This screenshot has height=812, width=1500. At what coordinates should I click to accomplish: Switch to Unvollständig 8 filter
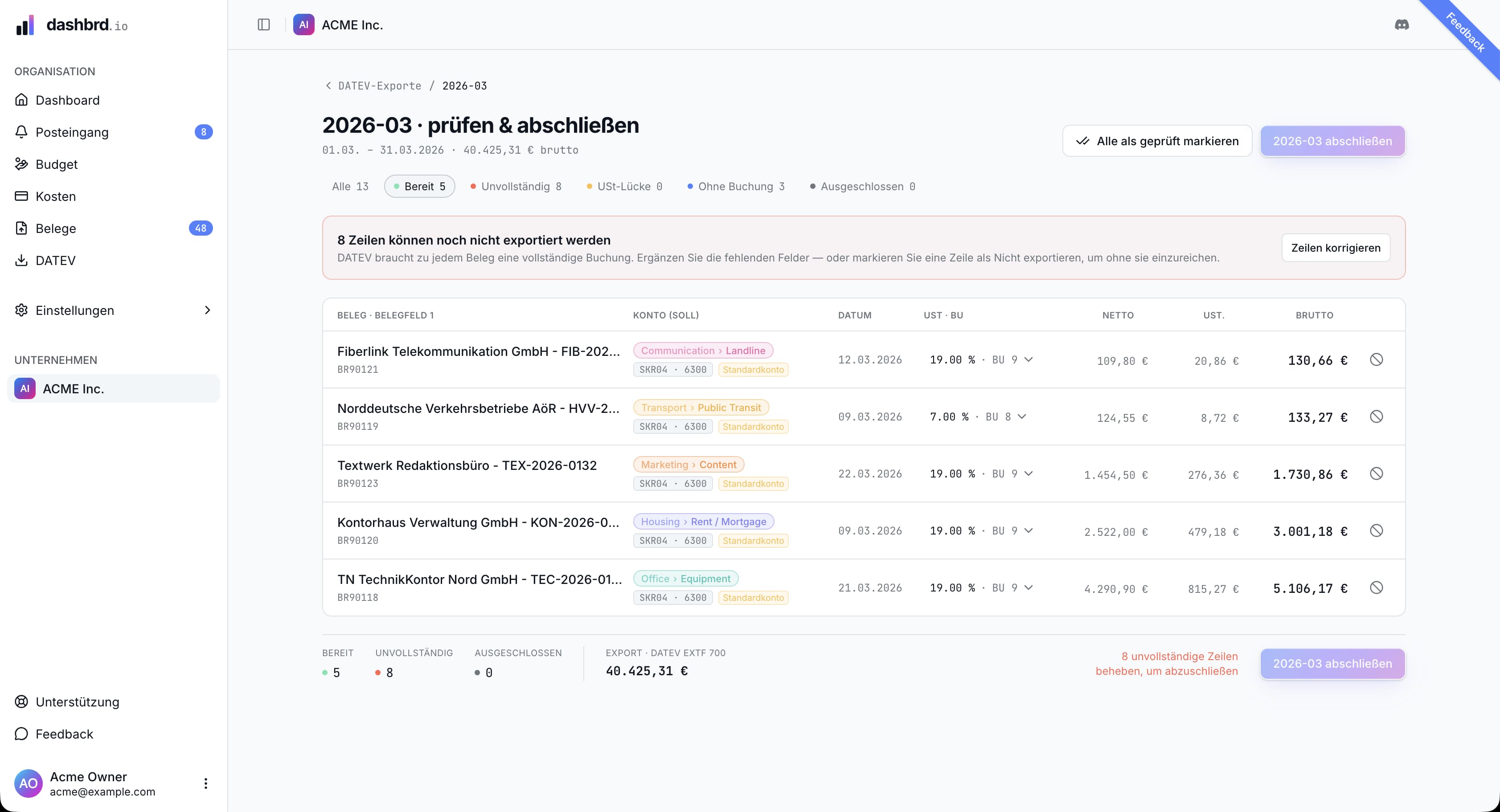pyautogui.click(x=516, y=186)
